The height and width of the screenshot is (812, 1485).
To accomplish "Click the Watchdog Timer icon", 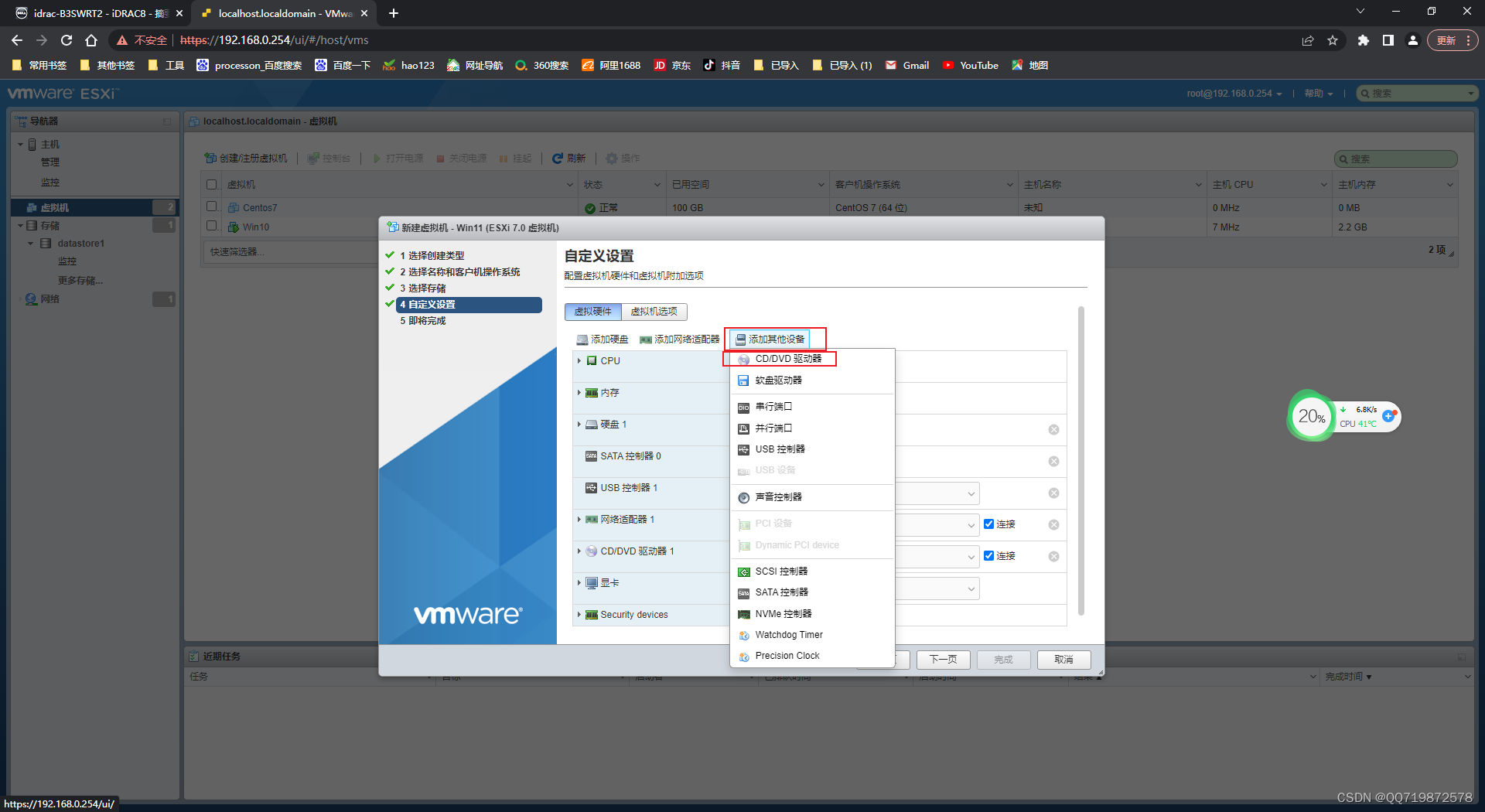I will 743,635.
